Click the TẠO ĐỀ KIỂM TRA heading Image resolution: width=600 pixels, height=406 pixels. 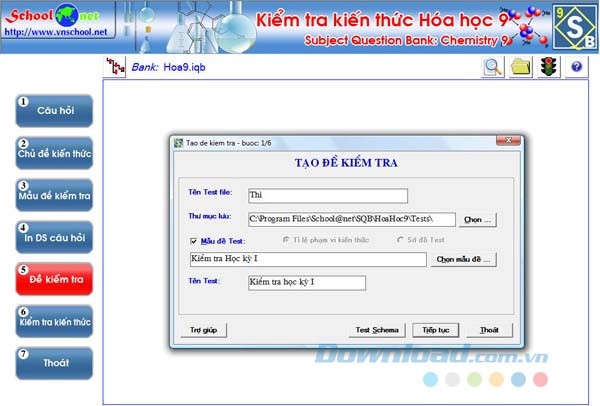(346, 163)
